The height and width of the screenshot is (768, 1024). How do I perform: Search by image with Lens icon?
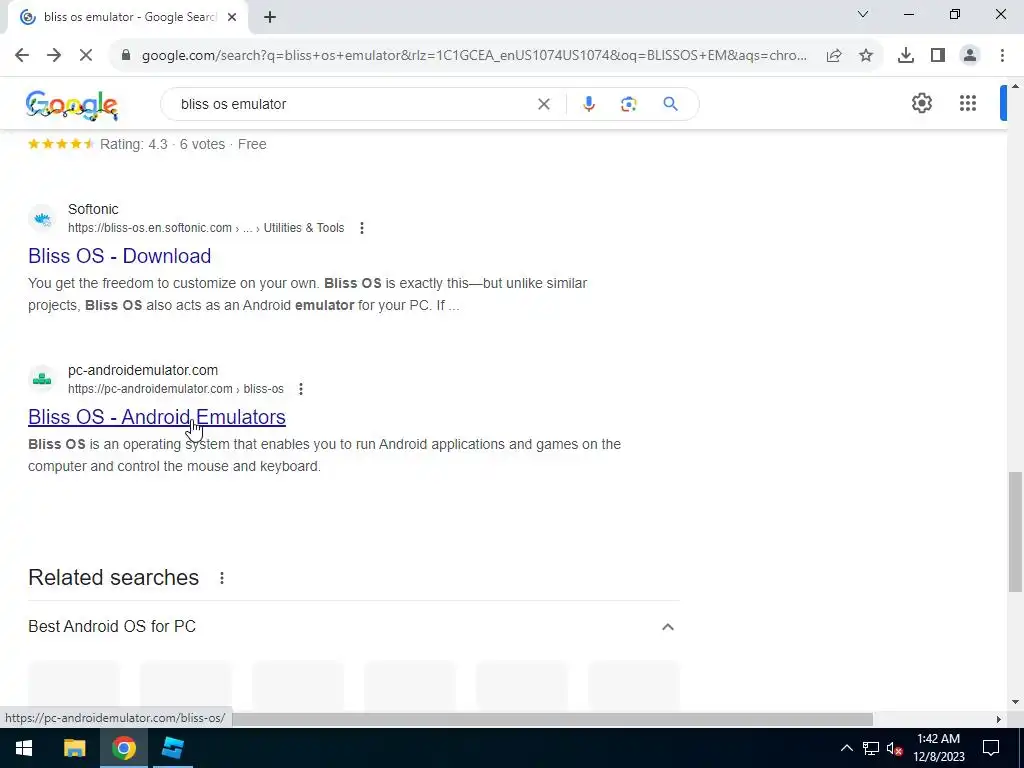[x=628, y=104]
